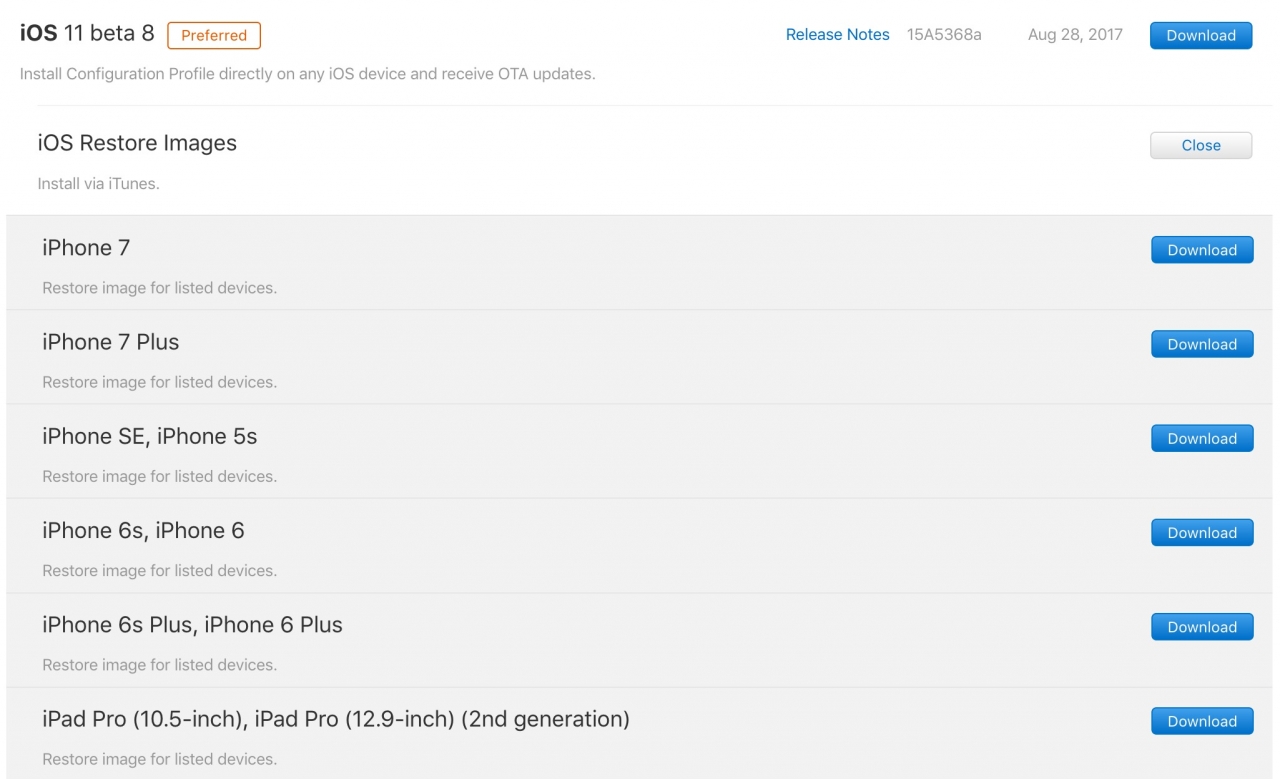Open the iOS 11 beta 8 Release Notes
This screenshot has width=1280, height=779.
point(837,34)
